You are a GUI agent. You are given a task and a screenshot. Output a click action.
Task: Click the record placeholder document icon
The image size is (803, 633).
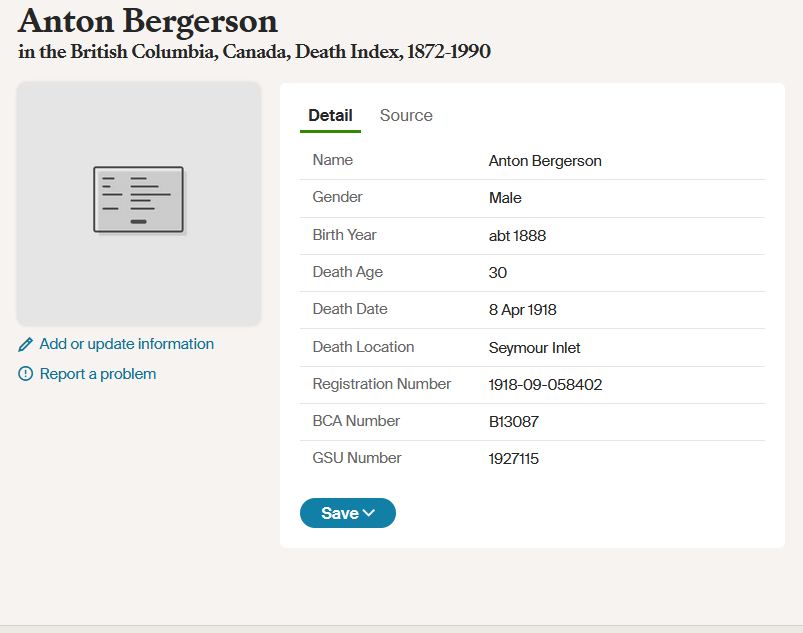pos(138,200)
